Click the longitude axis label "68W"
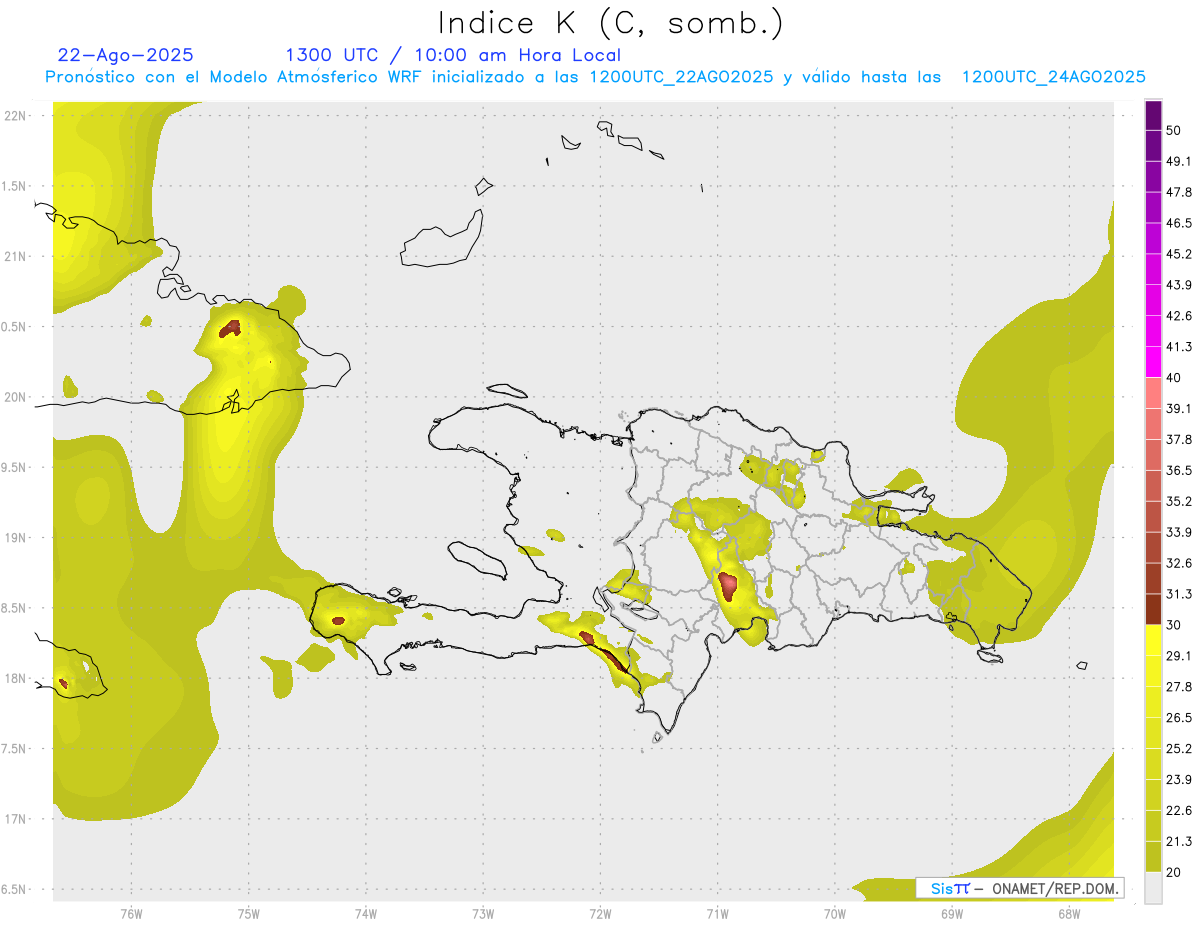 [x=1069, y=912]
